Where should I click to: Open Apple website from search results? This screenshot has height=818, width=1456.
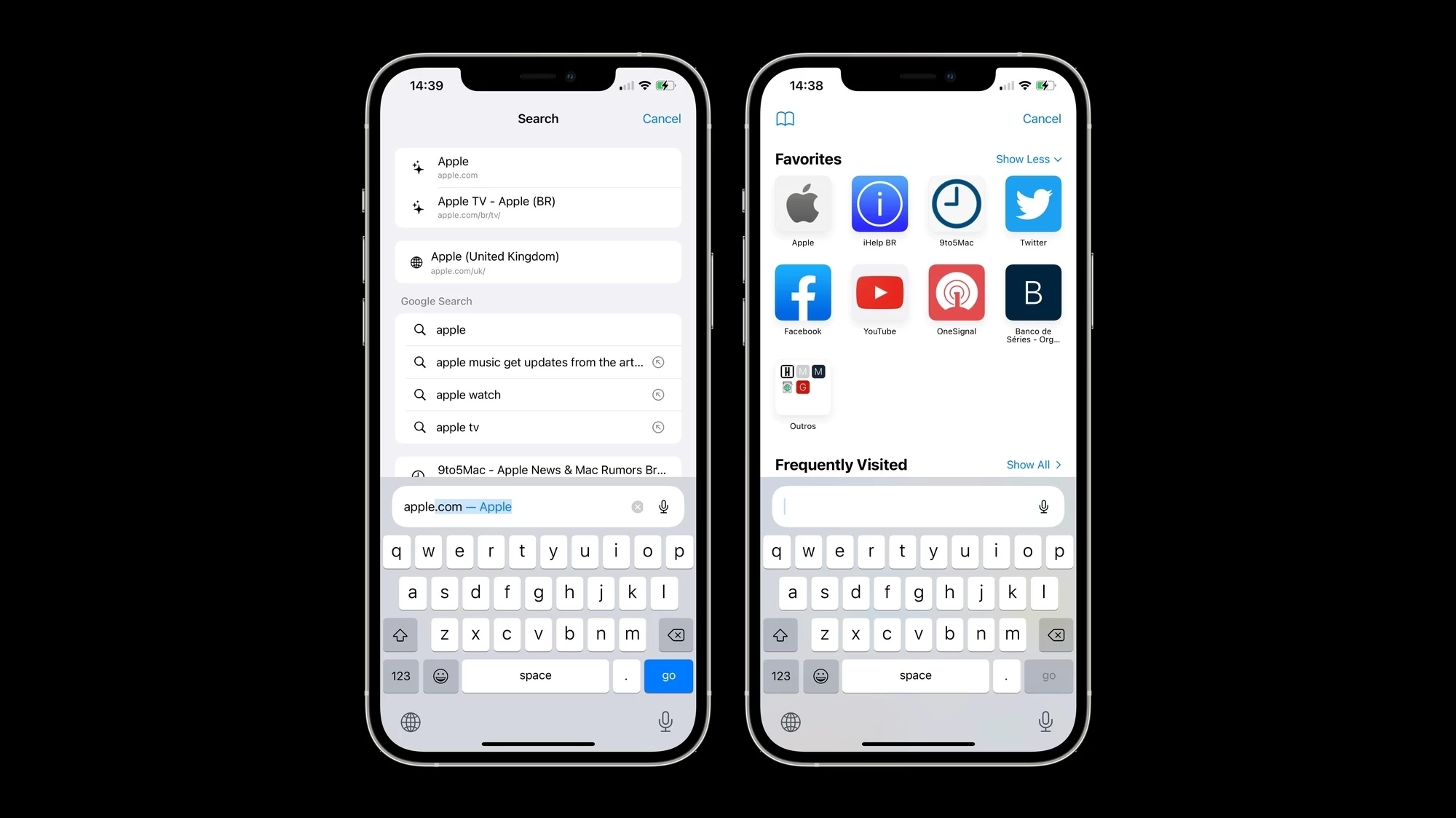(x=538, y=167)
